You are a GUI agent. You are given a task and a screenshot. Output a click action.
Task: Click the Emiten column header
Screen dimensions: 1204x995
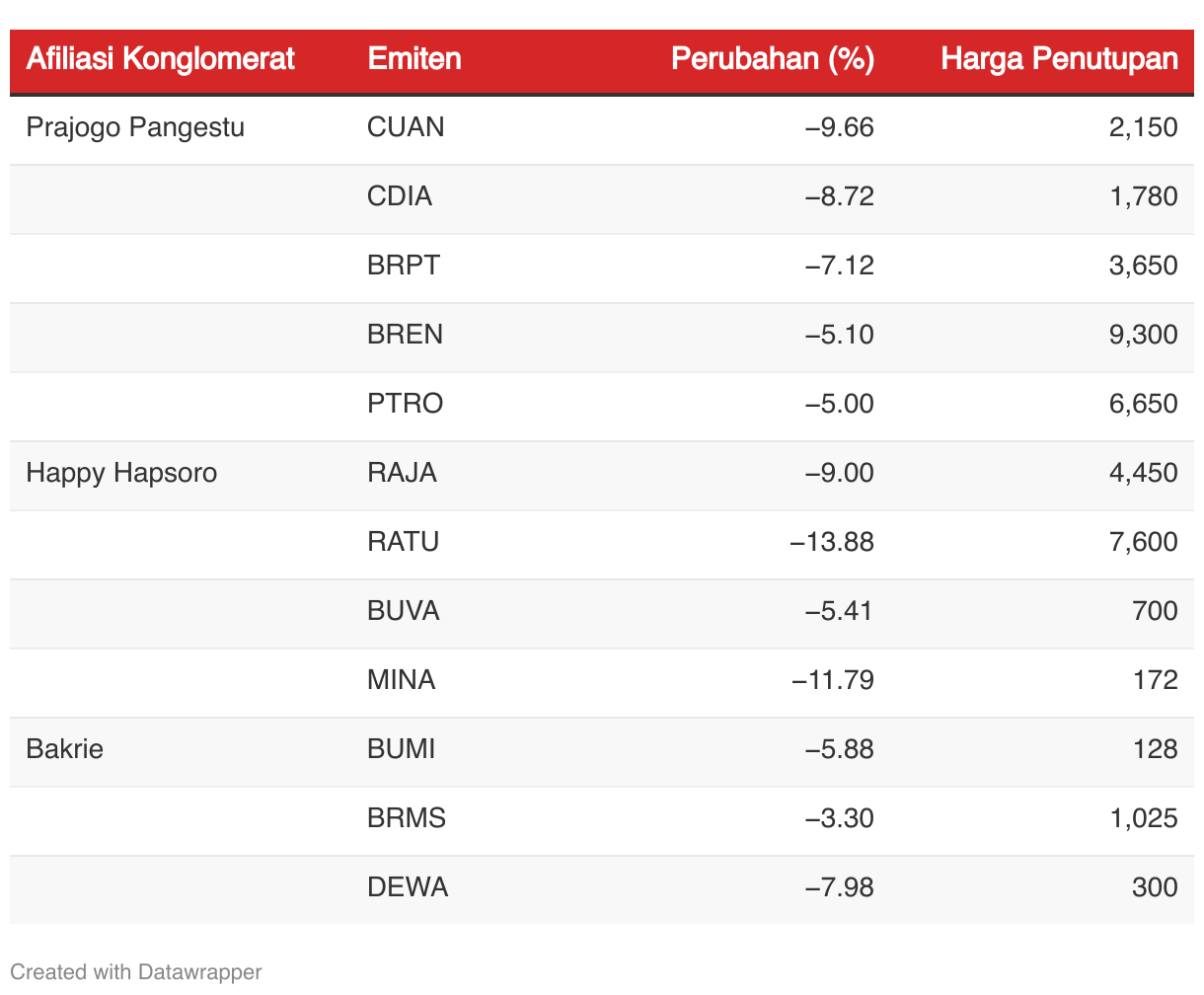pyautogui.click(x=414, y=59)
